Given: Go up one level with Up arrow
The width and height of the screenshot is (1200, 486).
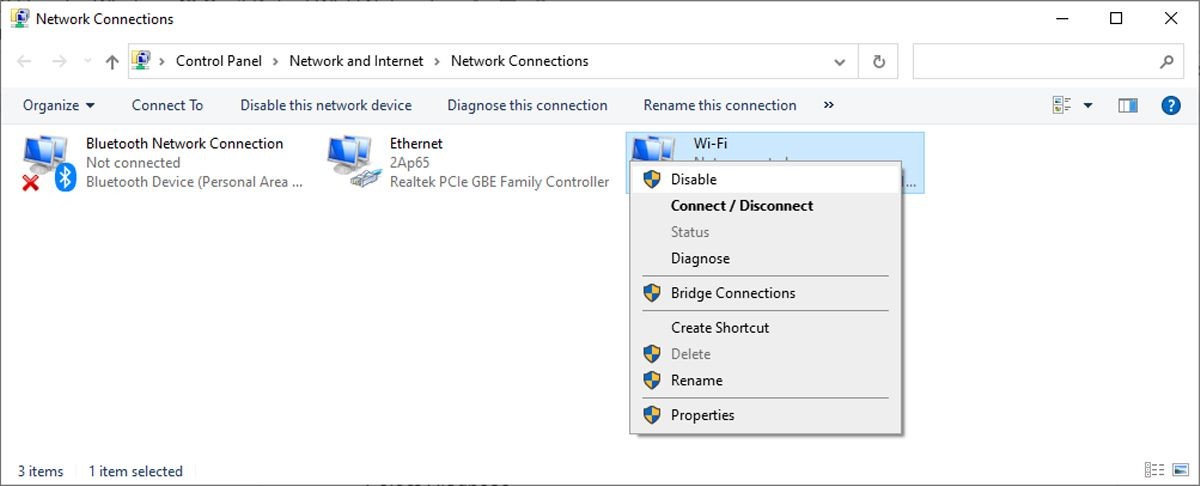Looking at the screenshot, I should (112, 61).
